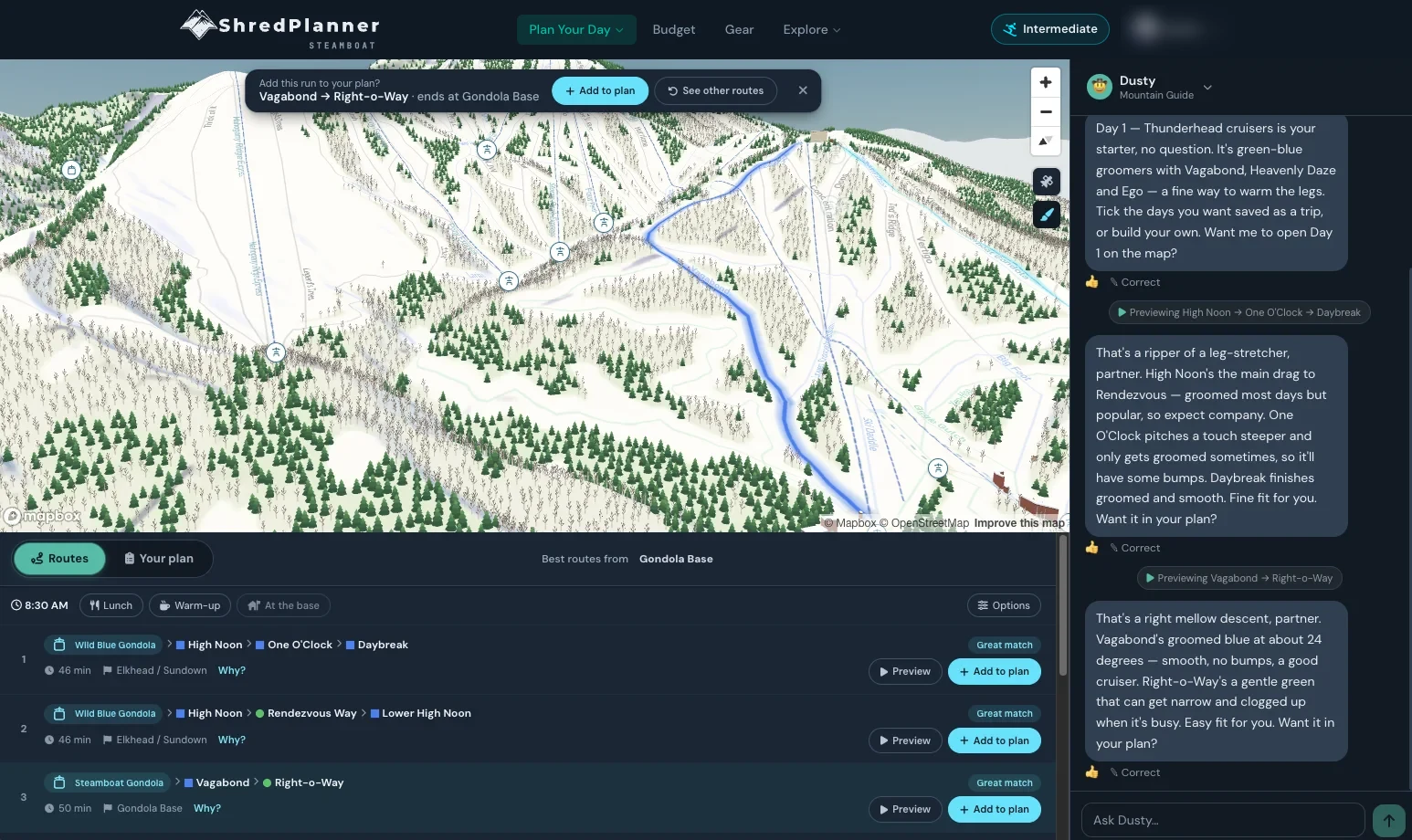
Task: Add Daybreak route to plan
Action: point(995,671)
